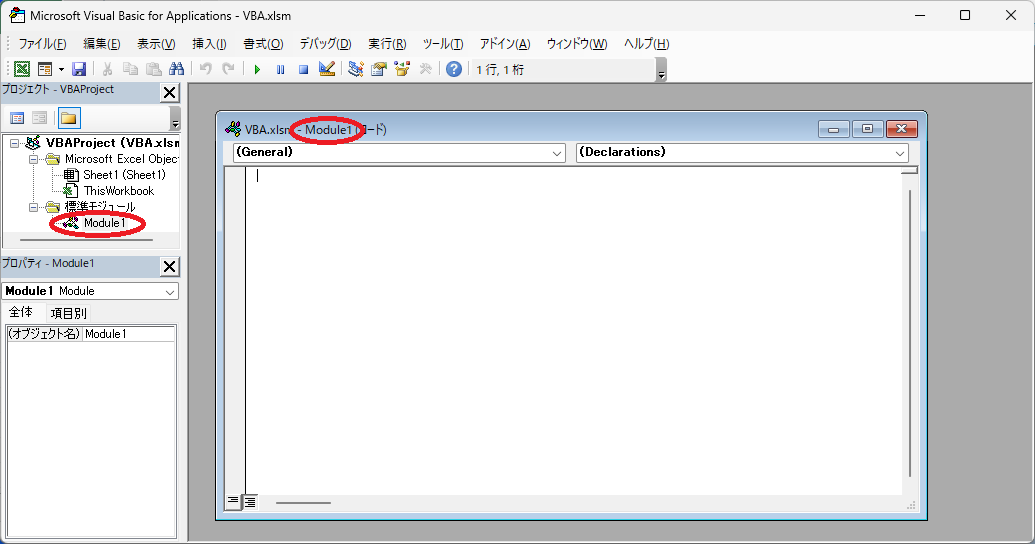Open Object Browser toolbar icon
Image resolution: width=1035 pixels, height=544 pixels.
pos(402,69)
